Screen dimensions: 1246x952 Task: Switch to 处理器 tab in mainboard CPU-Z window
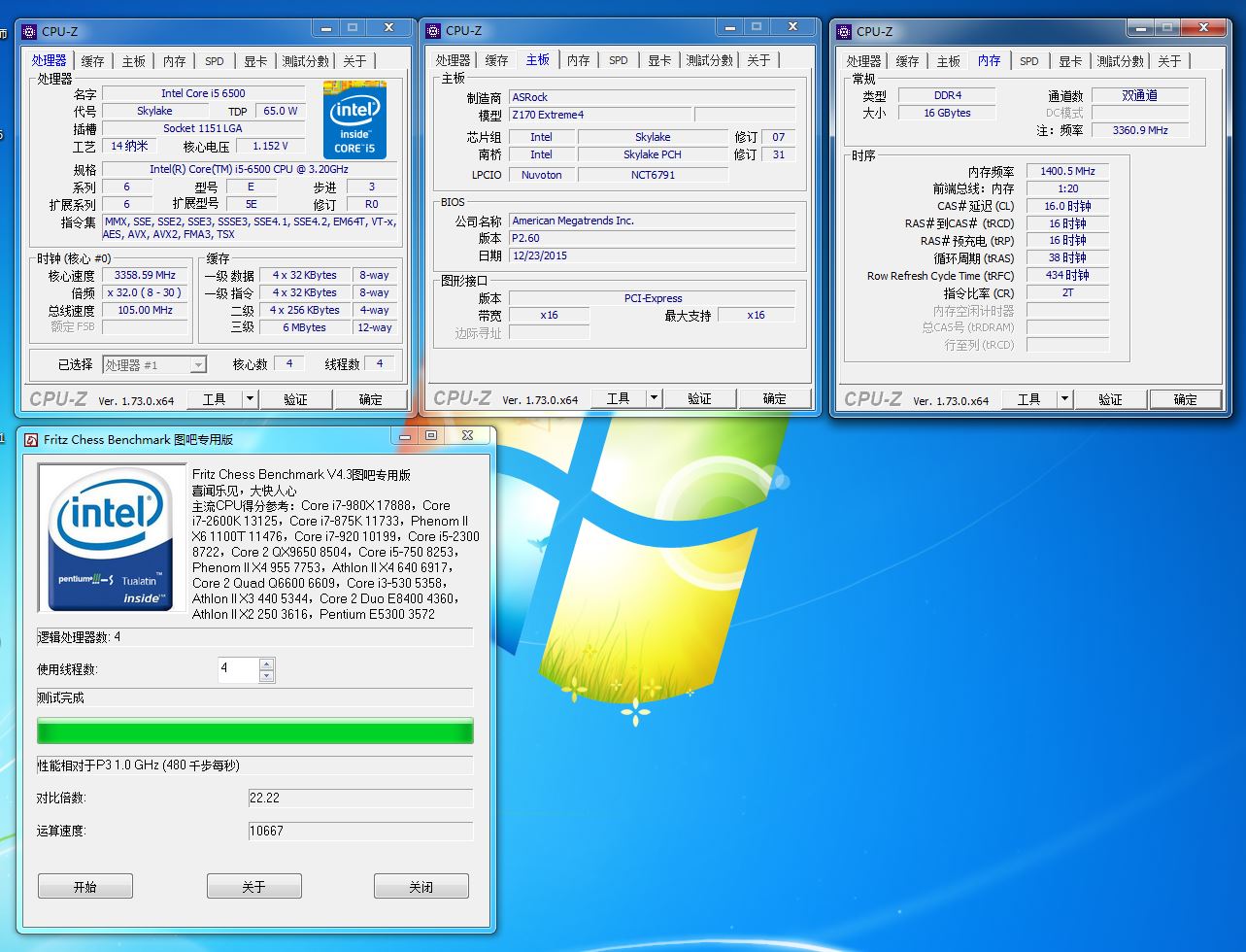tap(453, 60)
